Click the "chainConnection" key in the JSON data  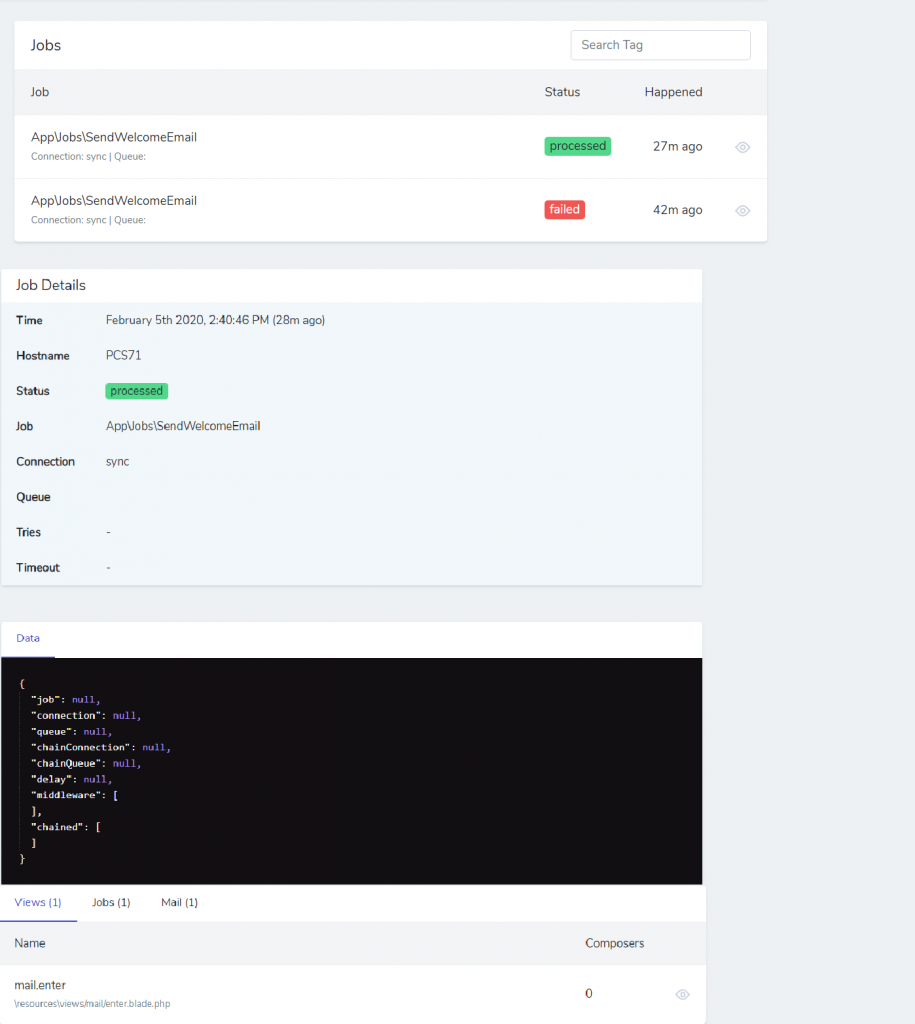[x=82, y=747]
